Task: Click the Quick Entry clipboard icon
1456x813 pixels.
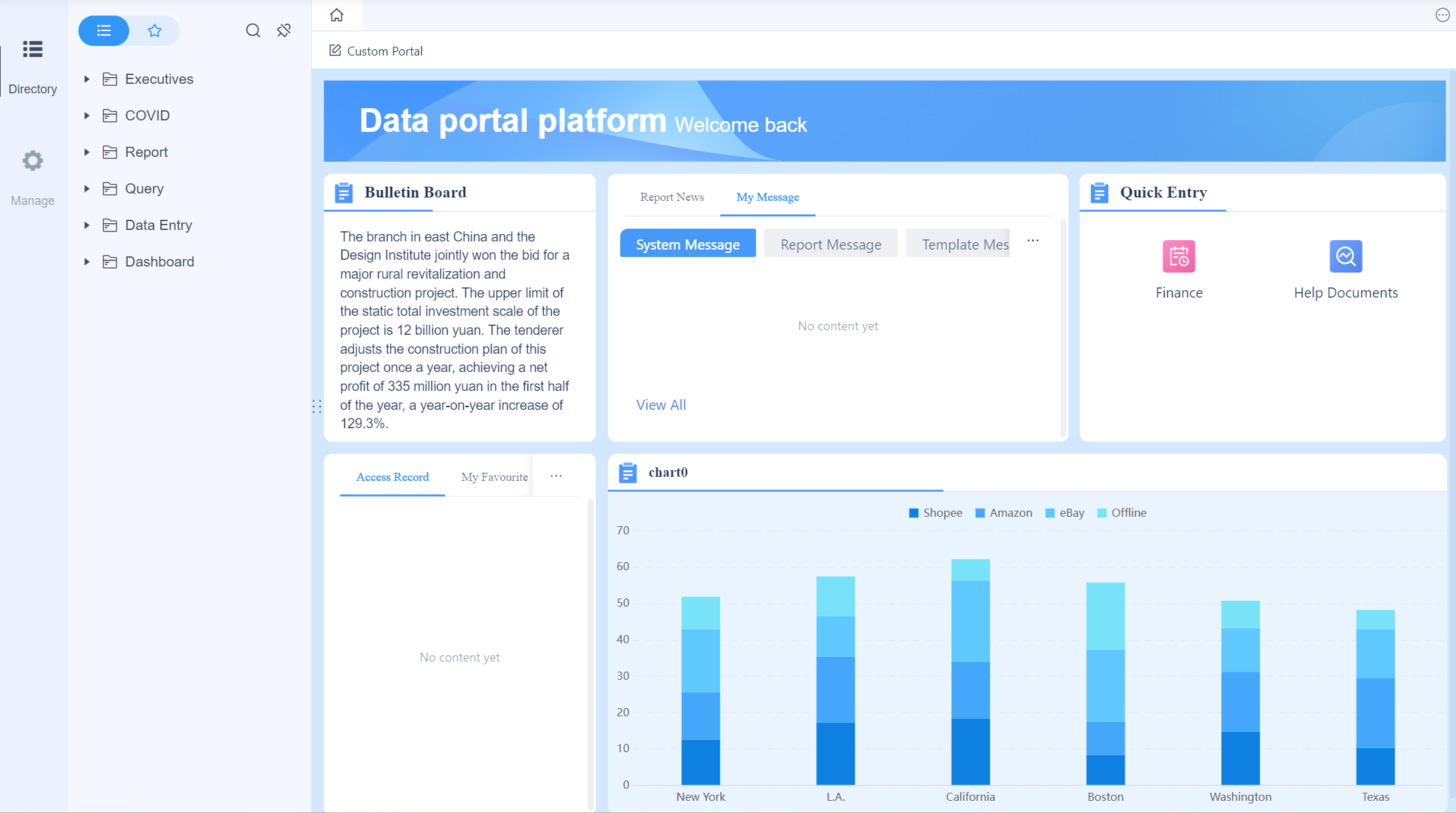Action: click(x=1100, y=193)
